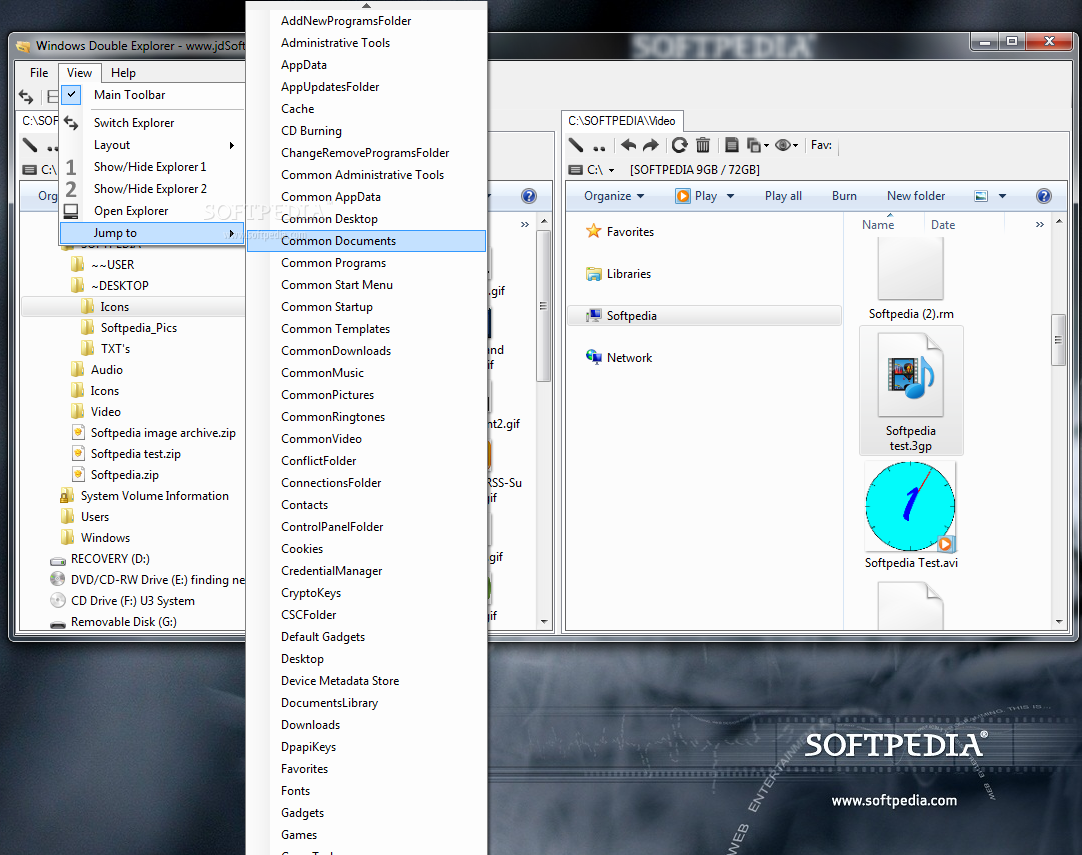Choose Open Explorer from View menu
This screenshot has width=1082, height=855.
point(153,211)
